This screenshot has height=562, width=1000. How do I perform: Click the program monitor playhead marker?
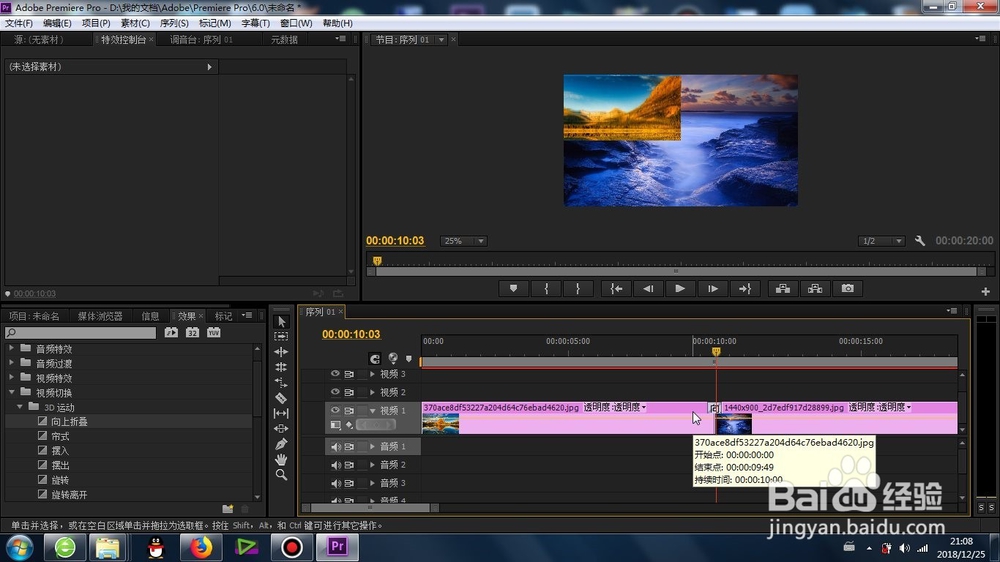pyautogui.click(x=377, y=260)
